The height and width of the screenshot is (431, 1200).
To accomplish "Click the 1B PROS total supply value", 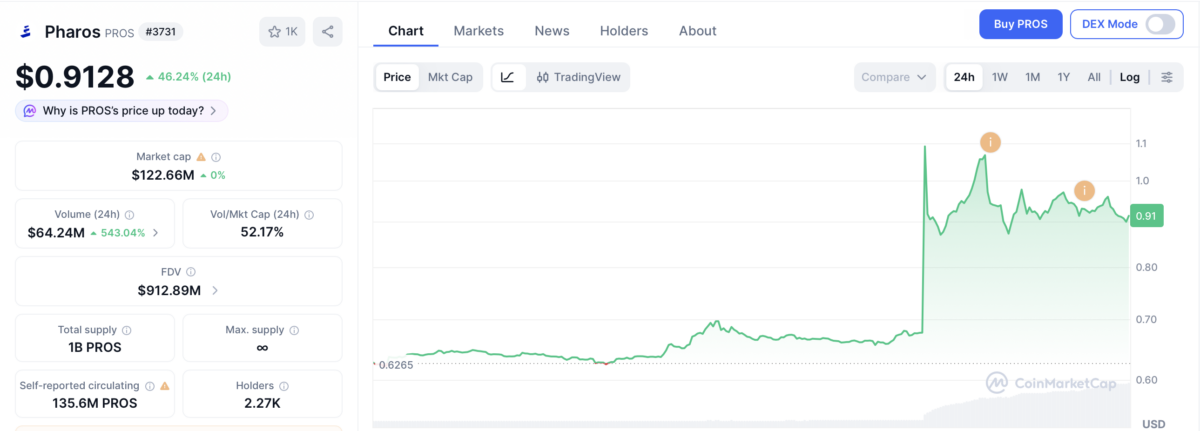I will pos(95,348).
